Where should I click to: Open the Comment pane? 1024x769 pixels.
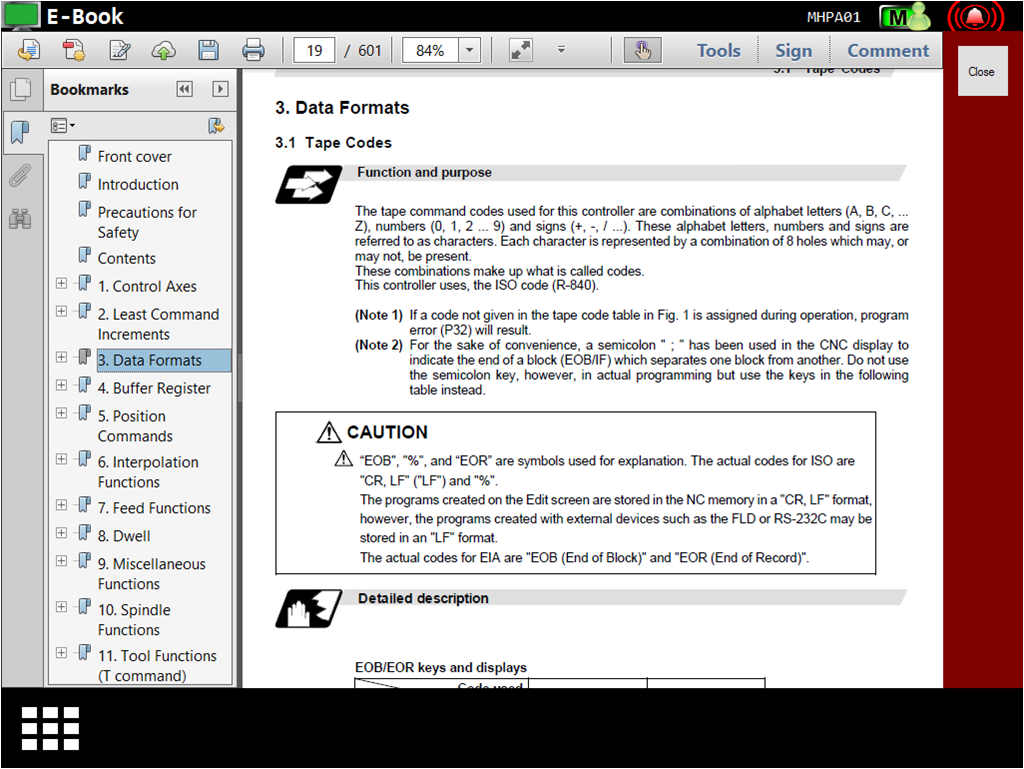(x=887, y=50)
